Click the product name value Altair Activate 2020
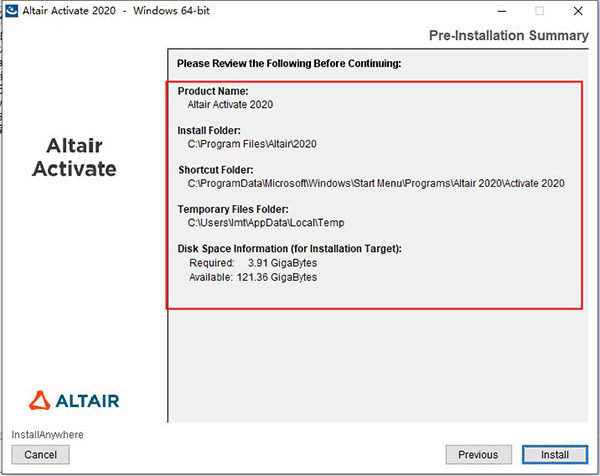This screenshot has height=476, width=600. point(230,104)
